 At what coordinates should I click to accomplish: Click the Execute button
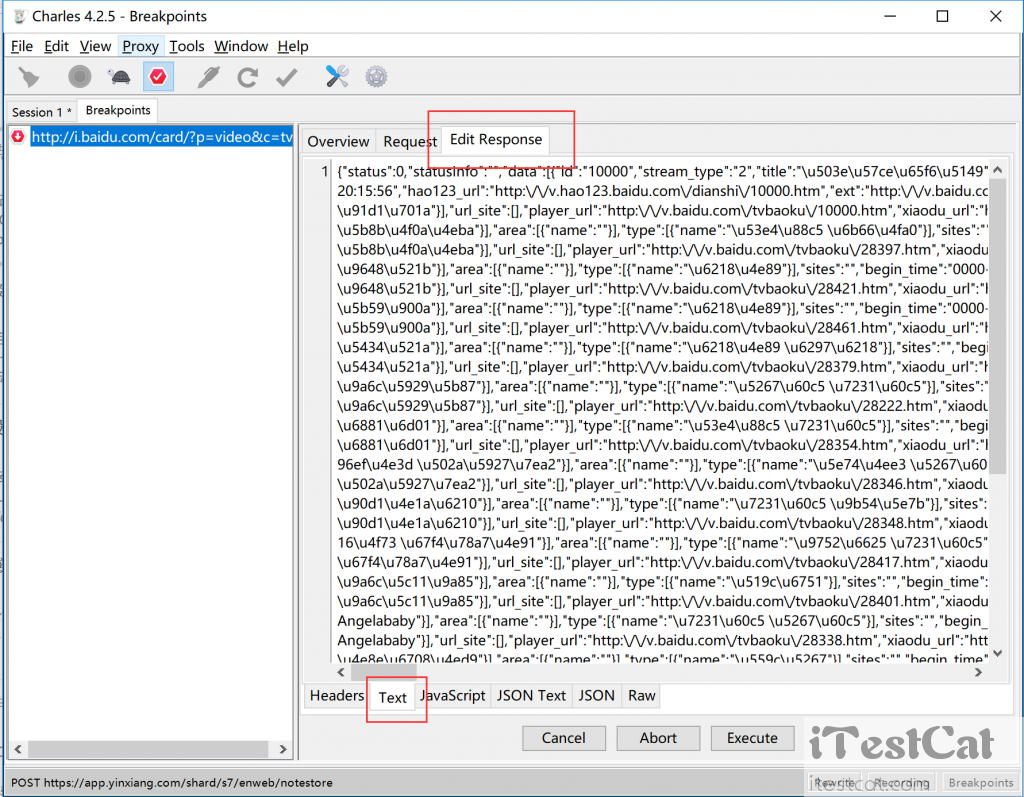(752, 738)
